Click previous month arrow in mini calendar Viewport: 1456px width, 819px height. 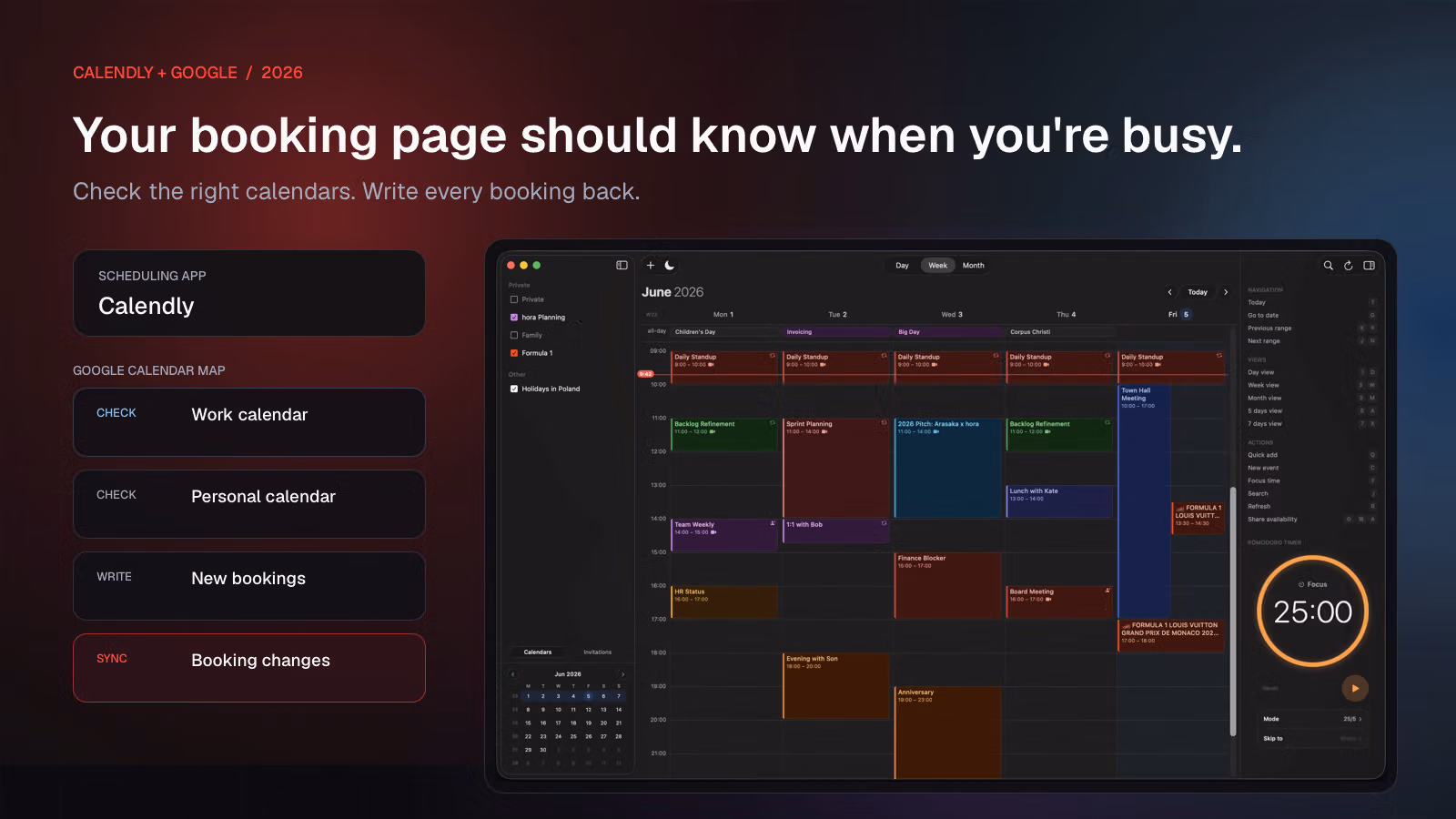(x=513, y=674)
